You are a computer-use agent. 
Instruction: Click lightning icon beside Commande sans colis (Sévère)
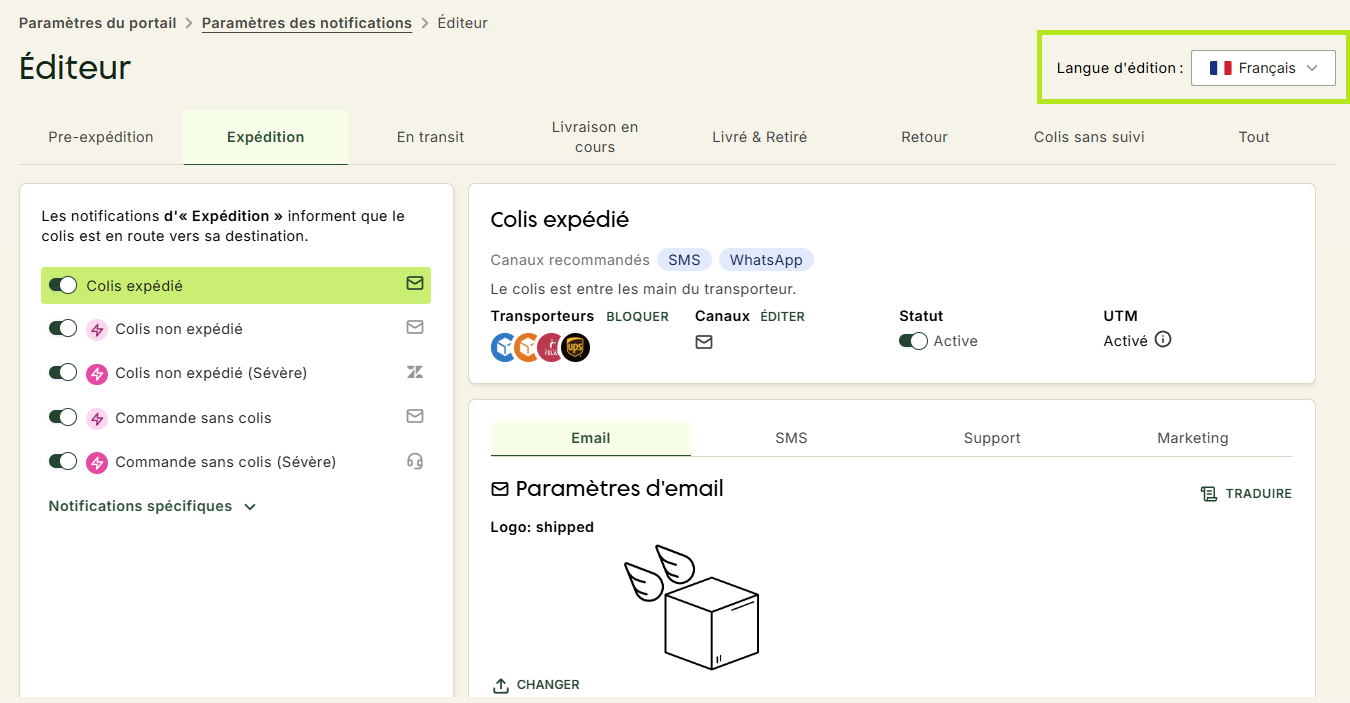(97, 462)
